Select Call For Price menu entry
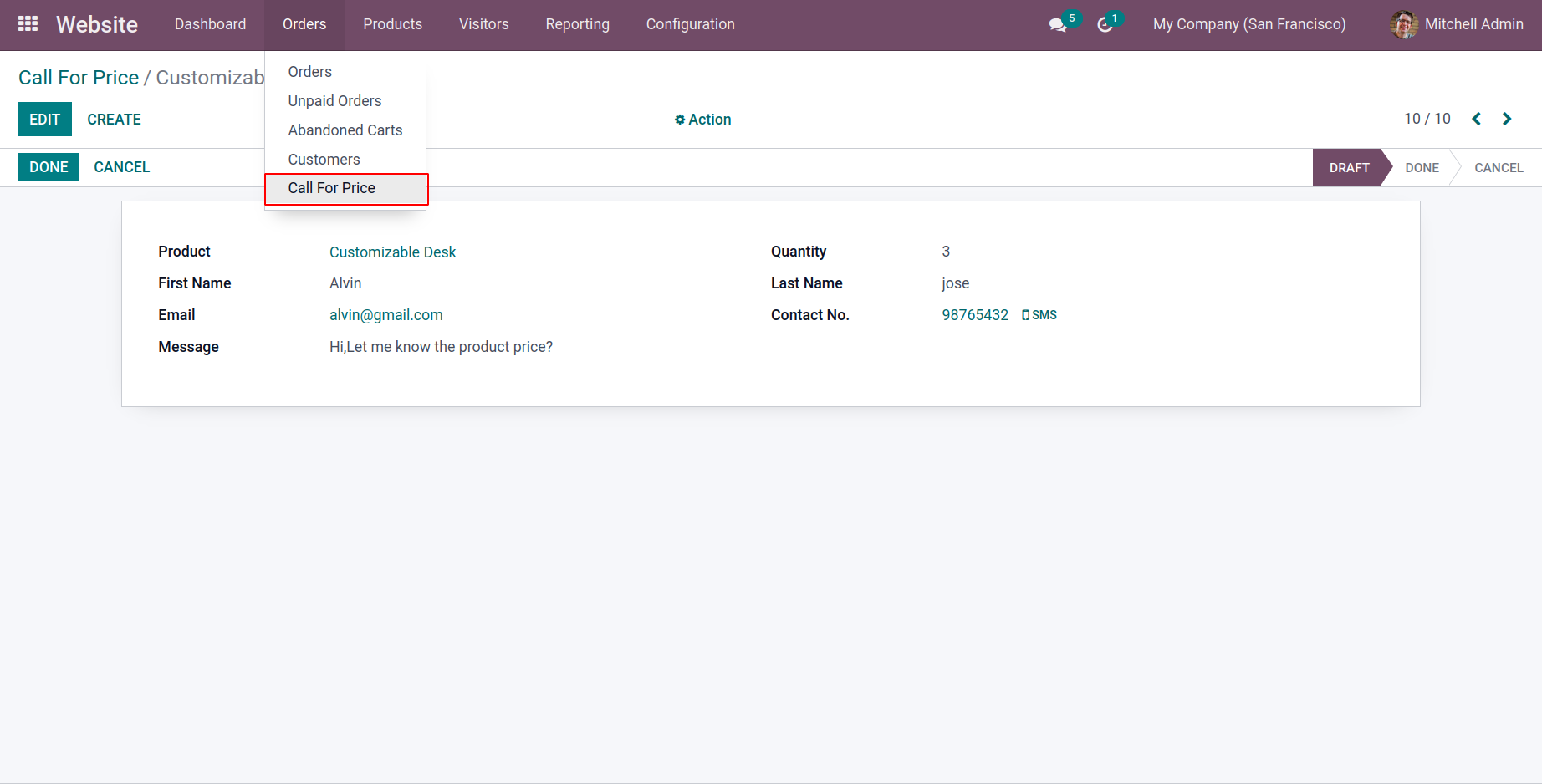This screenshot has width=1542, height=784. click(x=345, y=188)
